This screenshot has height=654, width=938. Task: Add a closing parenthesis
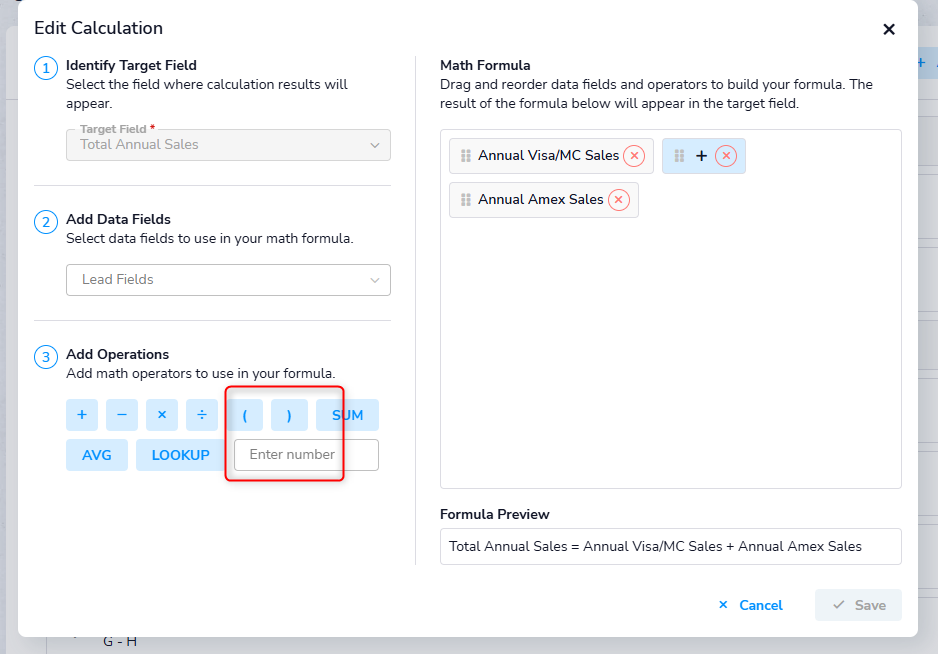pos(289,415)
